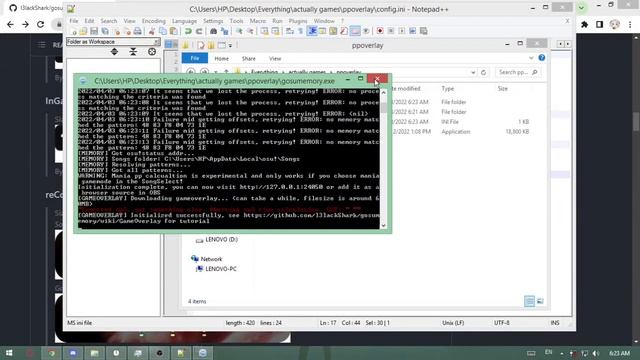Click the Paste icon in Notepad++ toolbar
This screenshot has height=360, width=640.
click(x=173, y=31)
